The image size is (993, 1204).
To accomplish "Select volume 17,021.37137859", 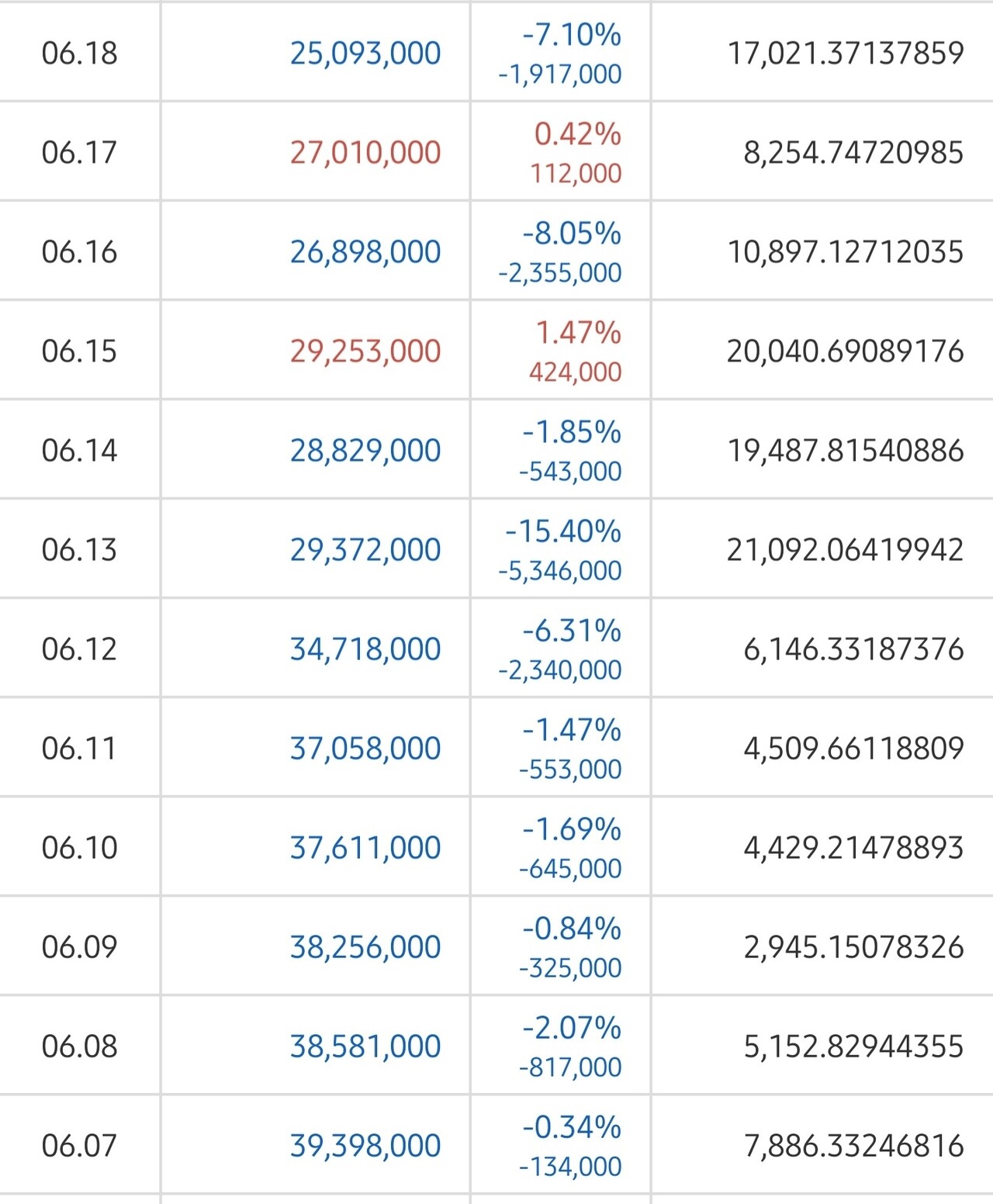I will [x=845, y=53].
